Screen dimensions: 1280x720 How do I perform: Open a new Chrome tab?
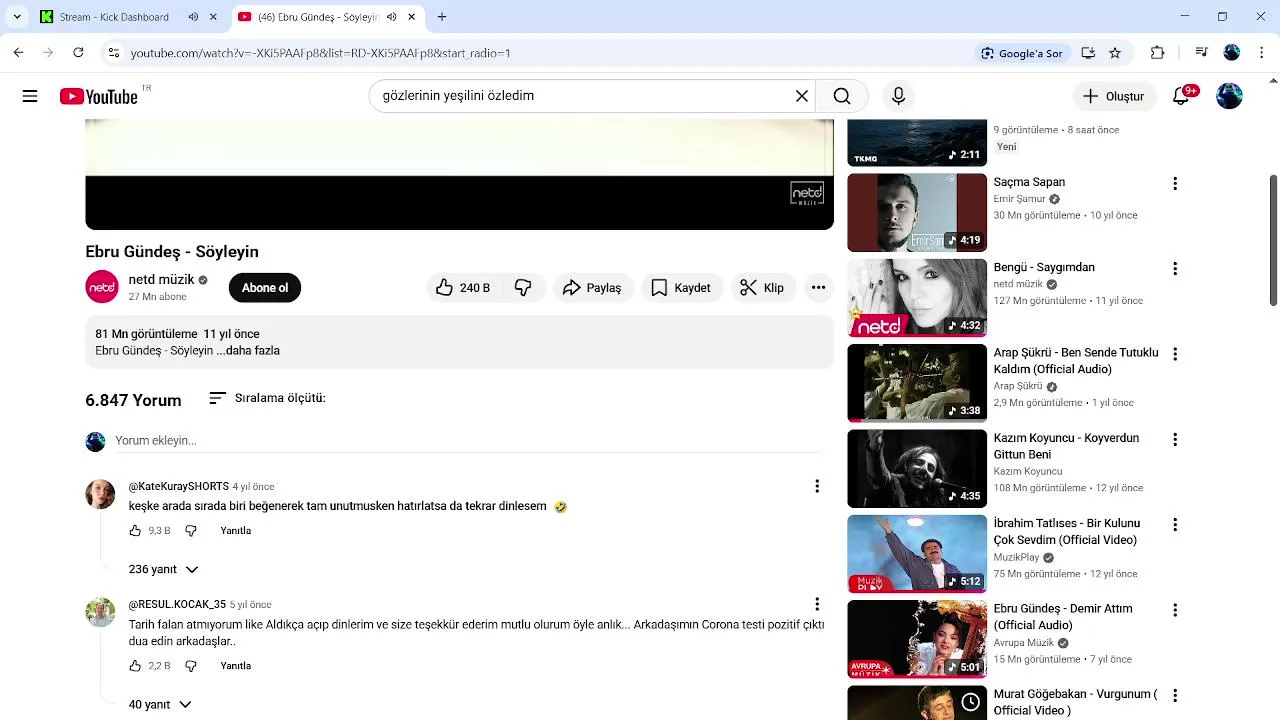(442, 17)
